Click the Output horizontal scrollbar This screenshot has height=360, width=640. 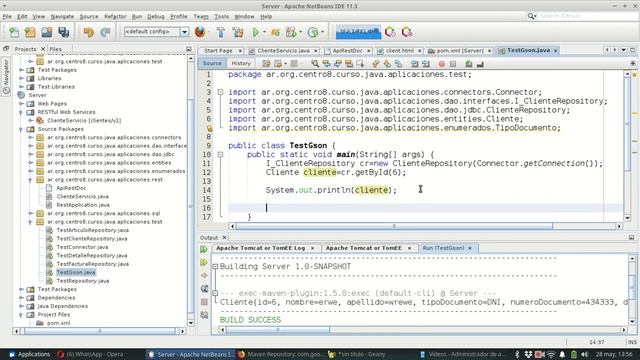(x=278, y=330)
